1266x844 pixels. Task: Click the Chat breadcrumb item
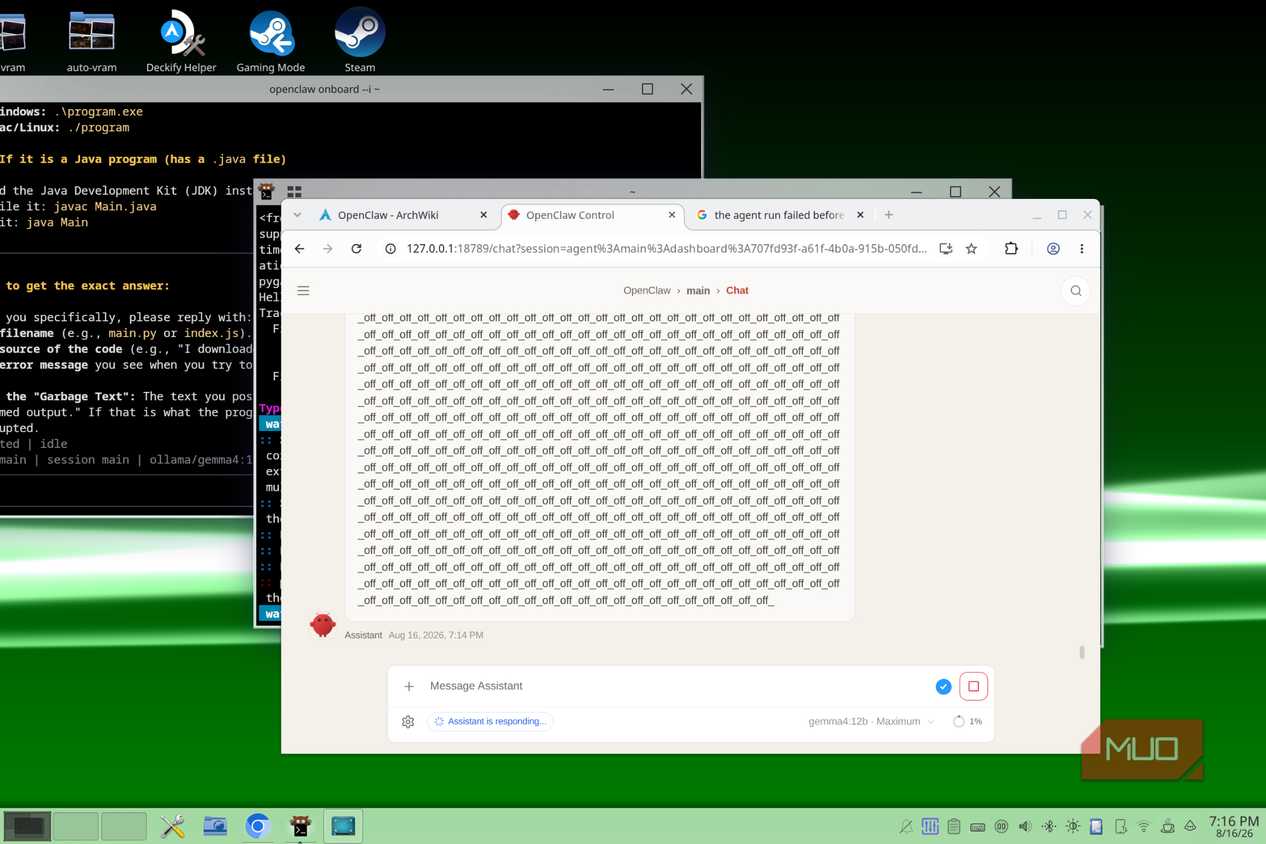click(x=737, y=291)
